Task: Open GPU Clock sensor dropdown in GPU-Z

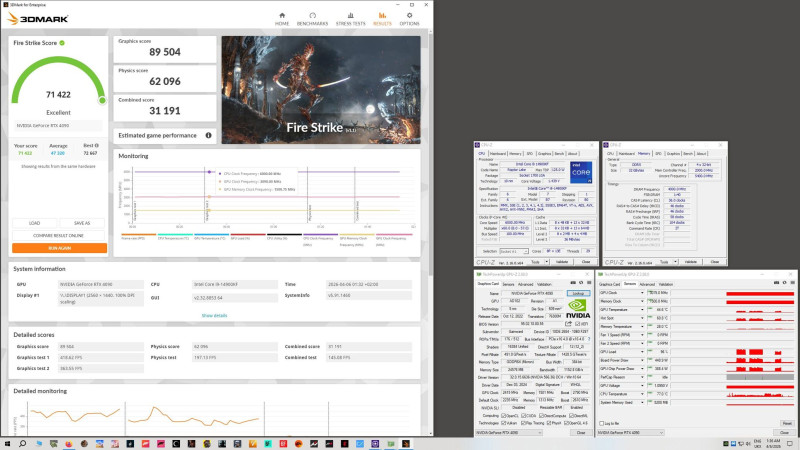Action: point(642,292)
